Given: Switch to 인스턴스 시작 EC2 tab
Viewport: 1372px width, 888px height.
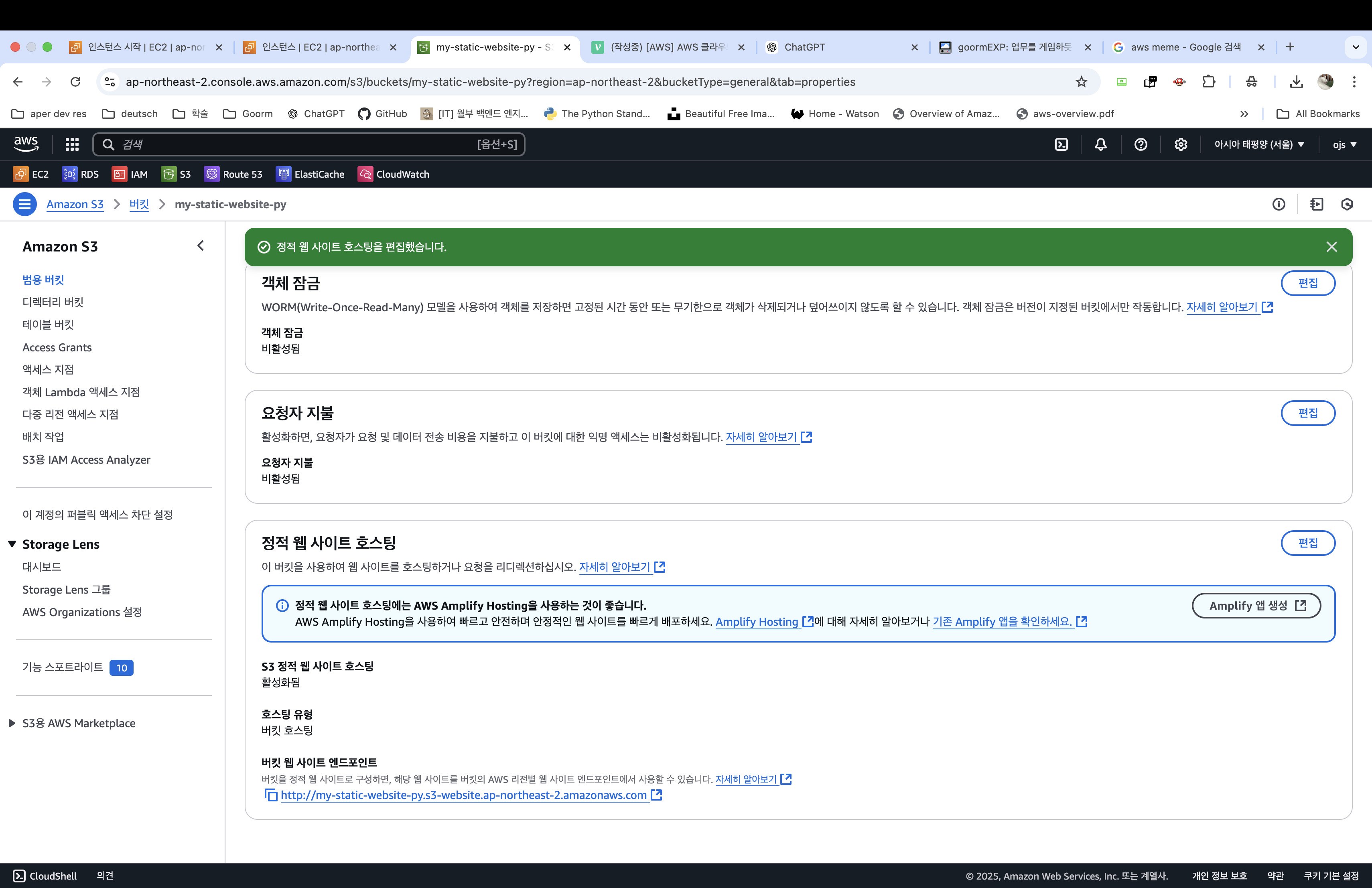Looking at the screenshot, I should tap(146, 47).
